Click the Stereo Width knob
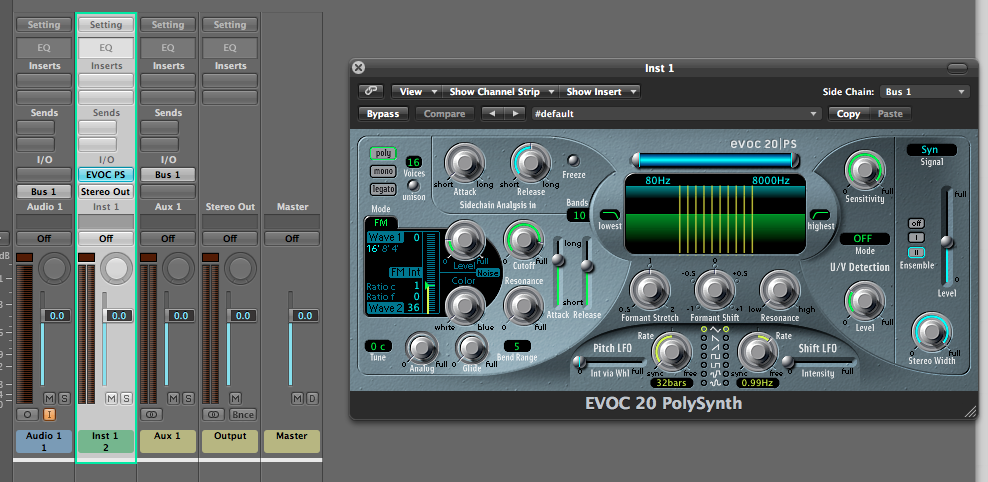The height and width of the screenshot is (482, 988). [x=931, y=334]
